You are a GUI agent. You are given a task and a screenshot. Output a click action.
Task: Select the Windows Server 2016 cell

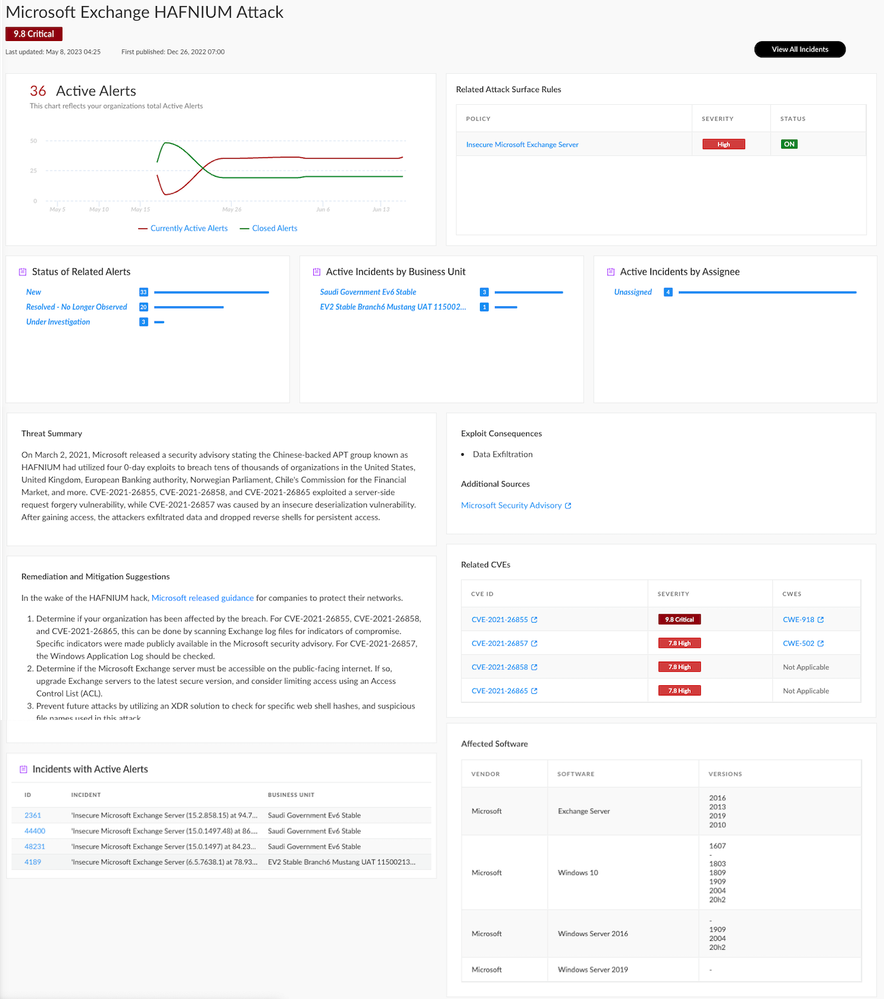click(x=593, y=933)
